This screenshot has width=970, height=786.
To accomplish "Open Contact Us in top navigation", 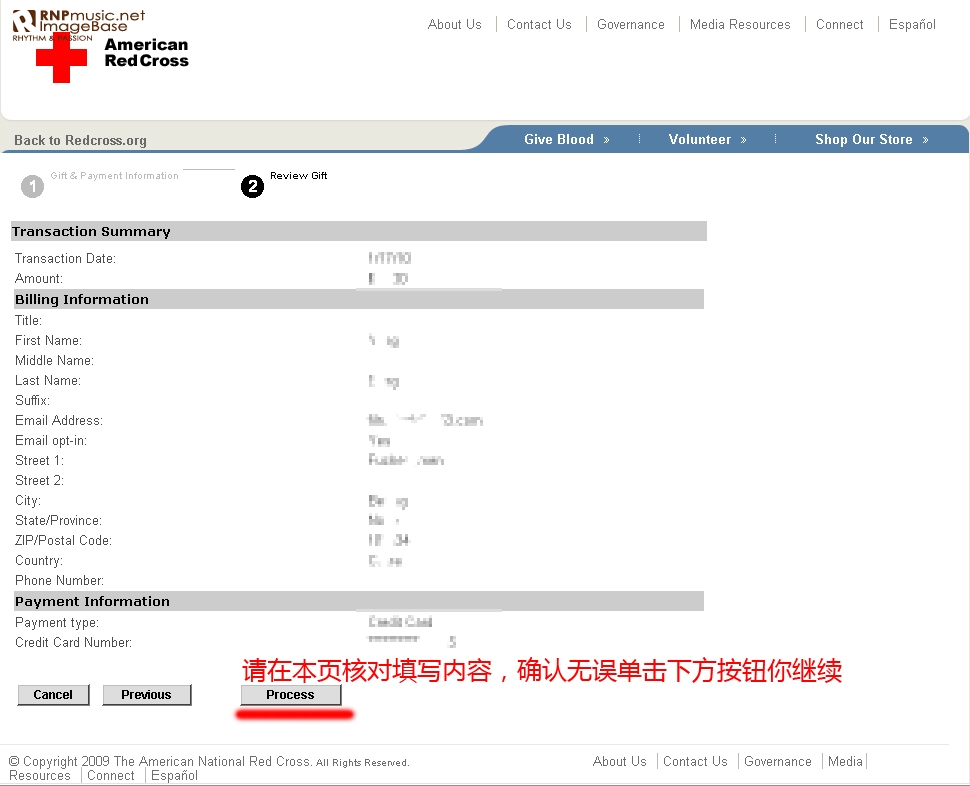I will (x=539, y=24).
